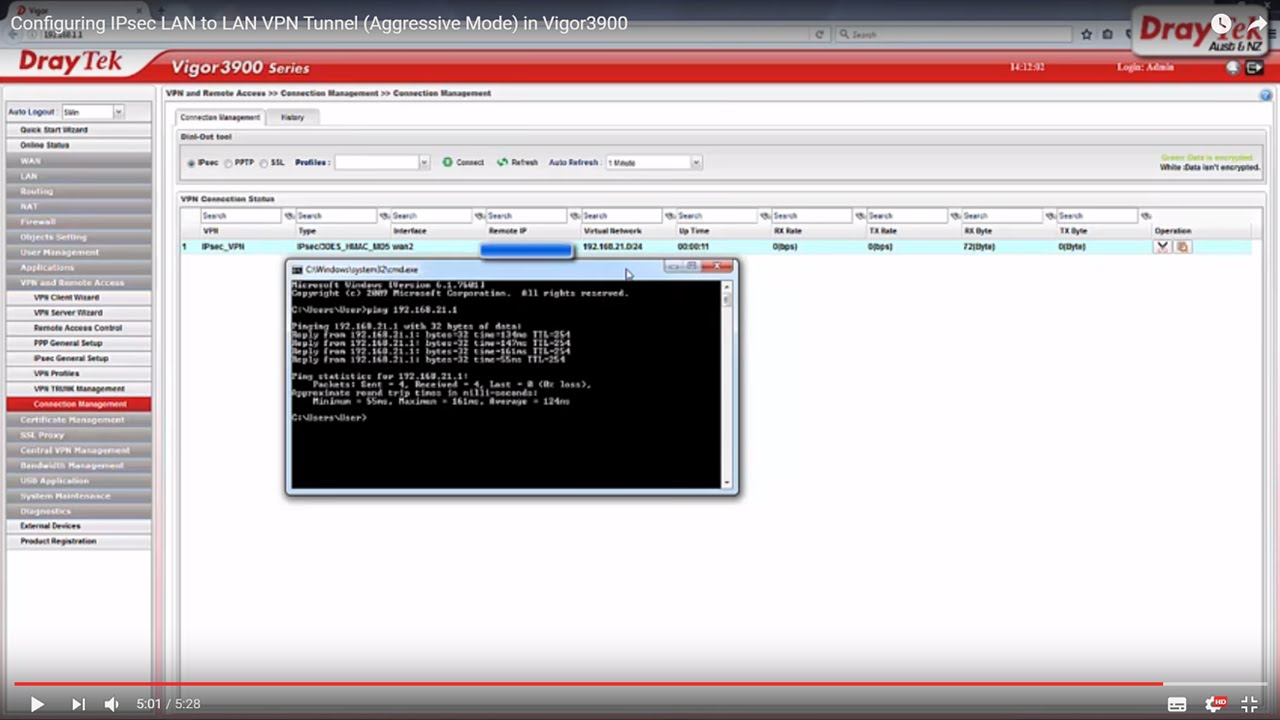Open Online Status menu item
1280x720 pixels.
point(79,145)
